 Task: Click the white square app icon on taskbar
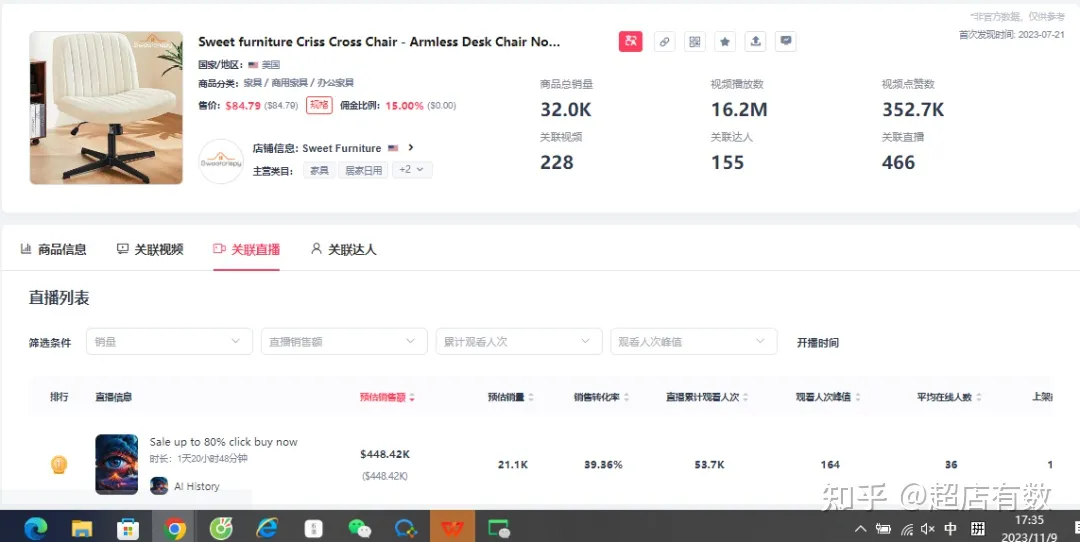[313, 528]
